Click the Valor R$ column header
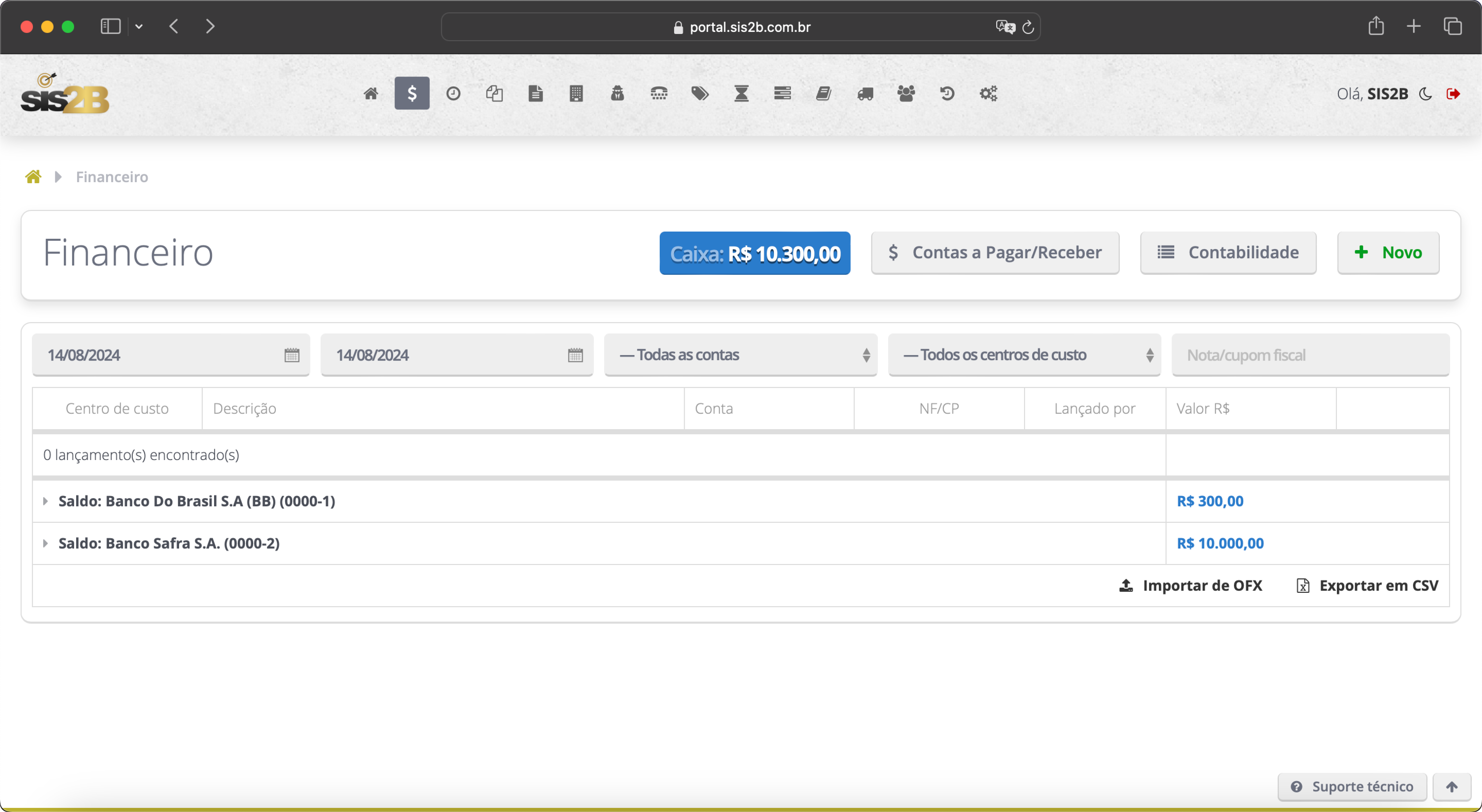Screen dimensions: 1482x812 coord(1251,409)
